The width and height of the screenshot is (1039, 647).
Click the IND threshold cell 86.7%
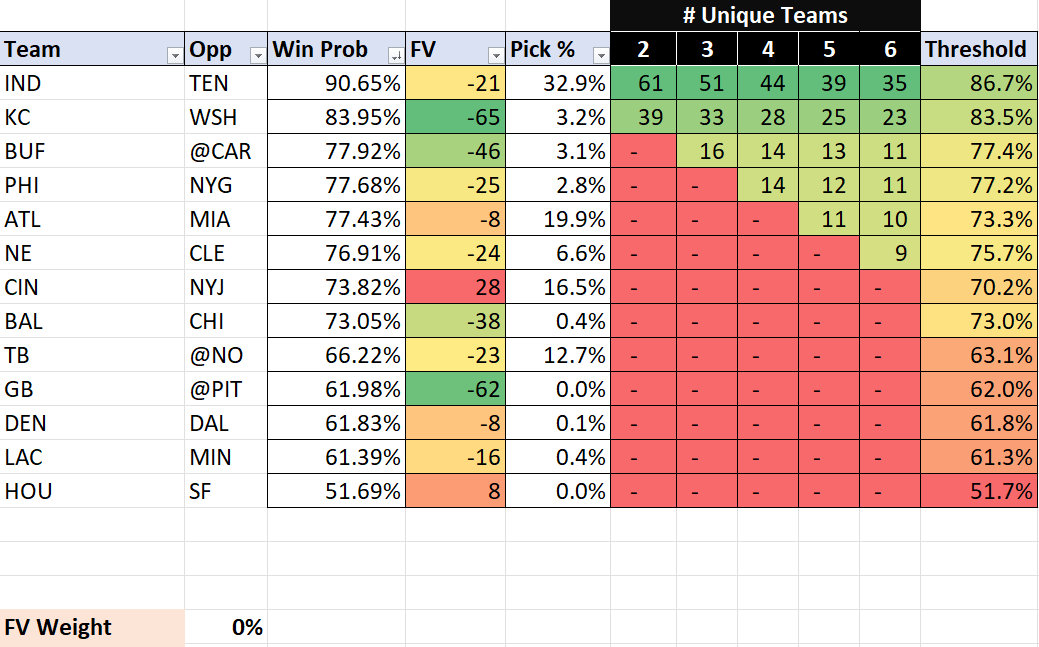979,84
